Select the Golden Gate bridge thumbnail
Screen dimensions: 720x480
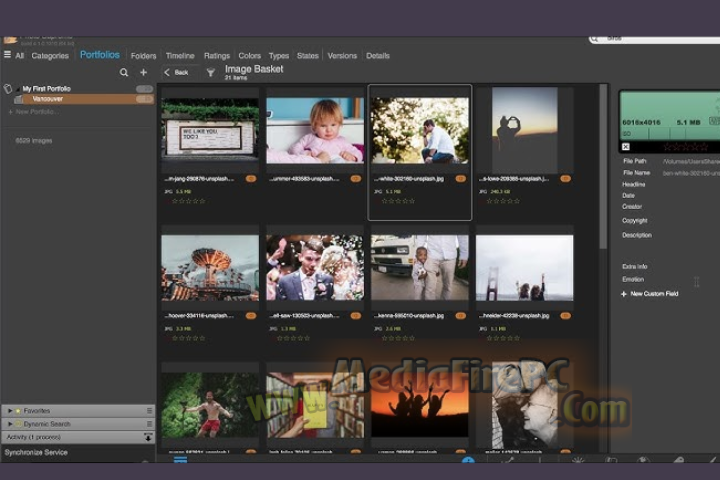point(524,268)
